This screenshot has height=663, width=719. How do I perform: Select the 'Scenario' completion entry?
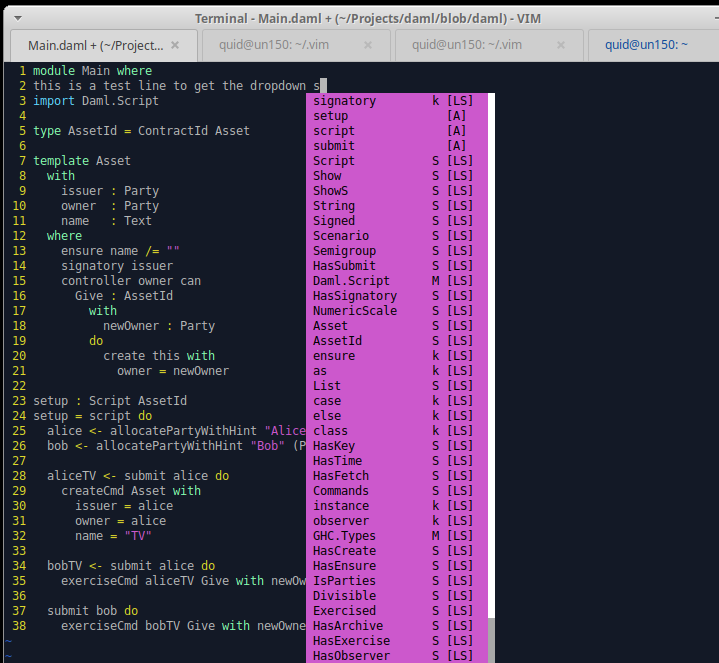[341, 236]
